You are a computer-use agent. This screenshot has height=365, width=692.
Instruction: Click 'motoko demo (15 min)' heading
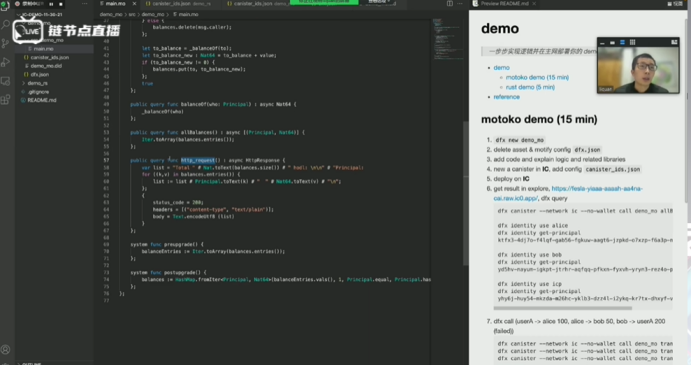pyautogui.click(x=539, y=119)
